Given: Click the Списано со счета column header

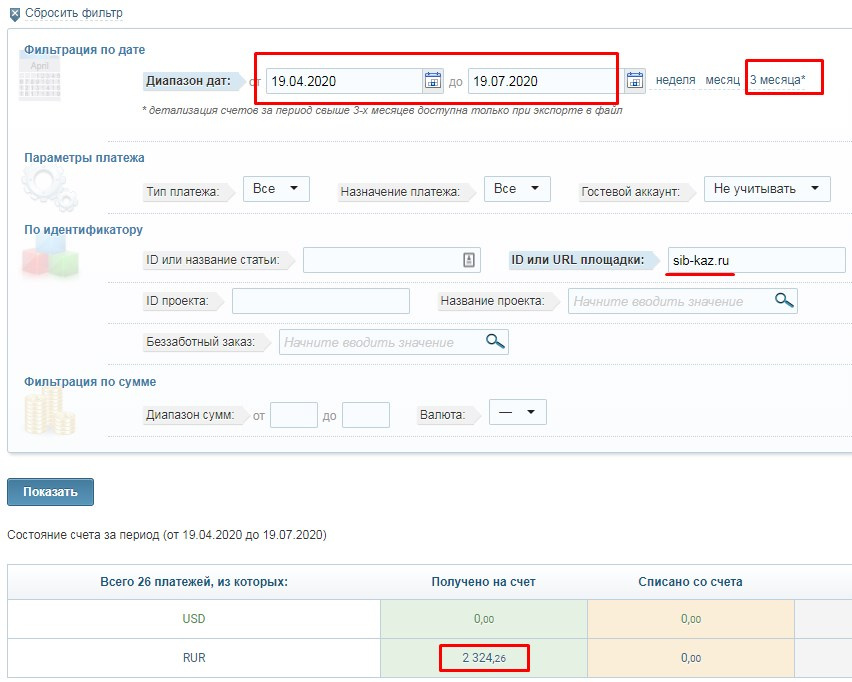Looking at the screenshot, I should (690, 581).
